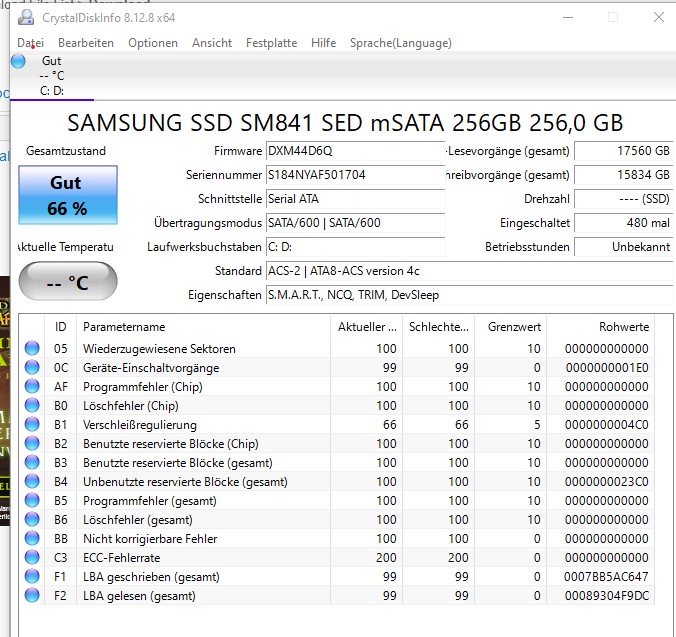Click status orb for B1 Verschleißregulierung
Image resolution: width=676 pixels, height=637 pixels.
[x=32, y=424]
